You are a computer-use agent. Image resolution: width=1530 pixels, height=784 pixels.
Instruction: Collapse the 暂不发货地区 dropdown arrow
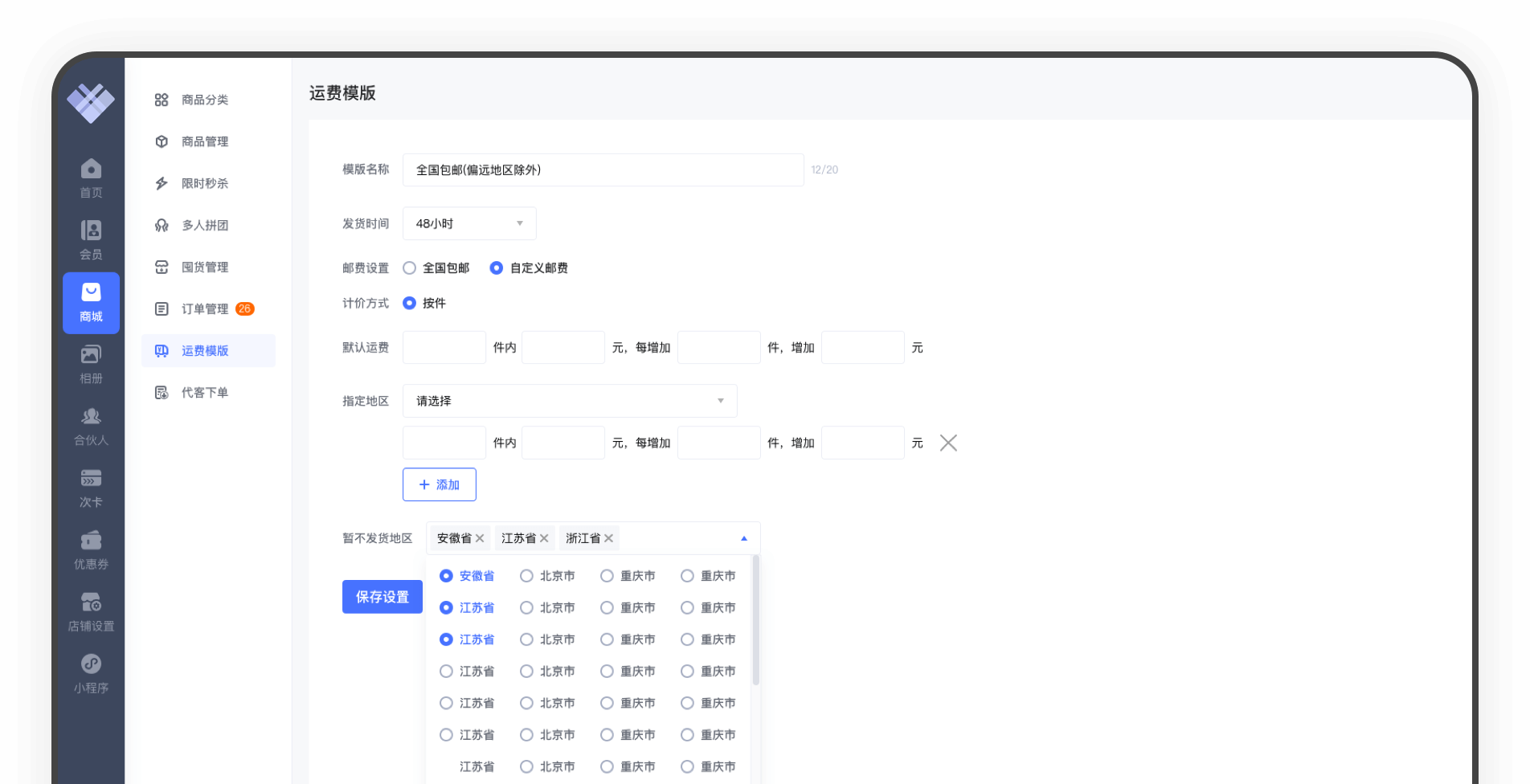743,538
